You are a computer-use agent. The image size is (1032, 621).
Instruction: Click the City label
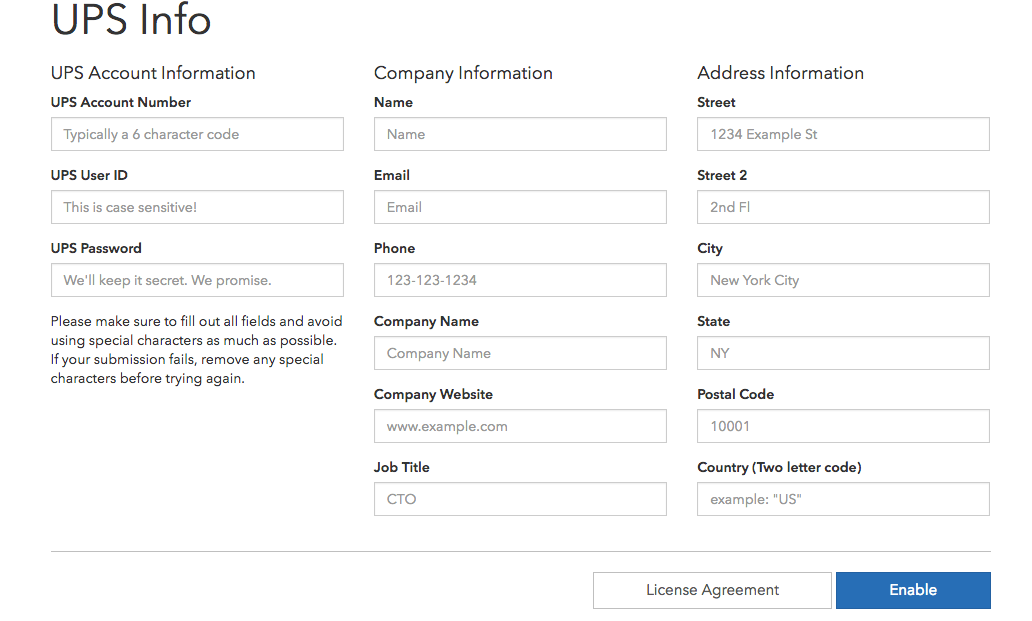pos(710,249)
